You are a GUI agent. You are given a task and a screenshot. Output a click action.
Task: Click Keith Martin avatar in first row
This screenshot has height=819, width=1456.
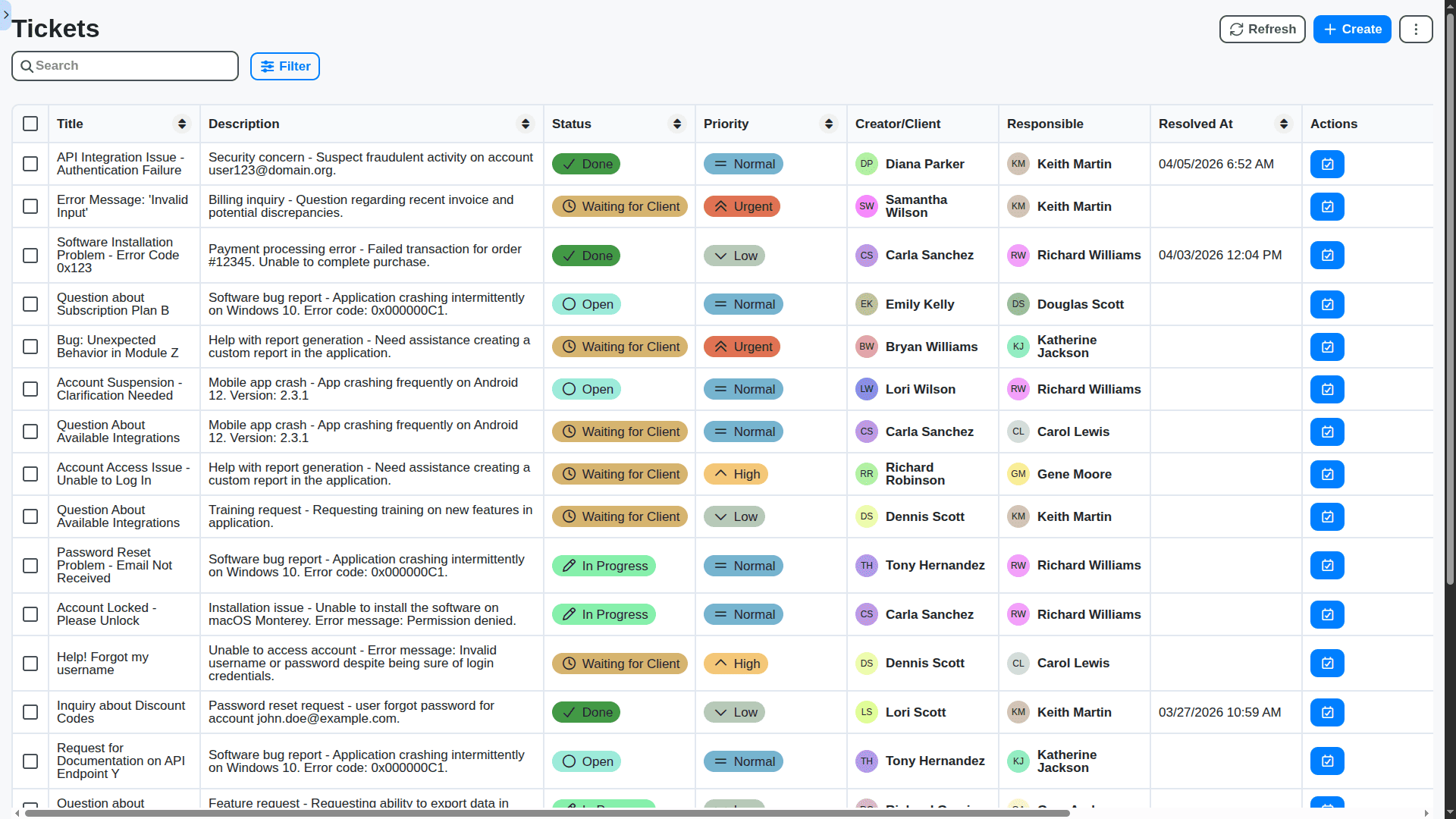[1018, 164]
